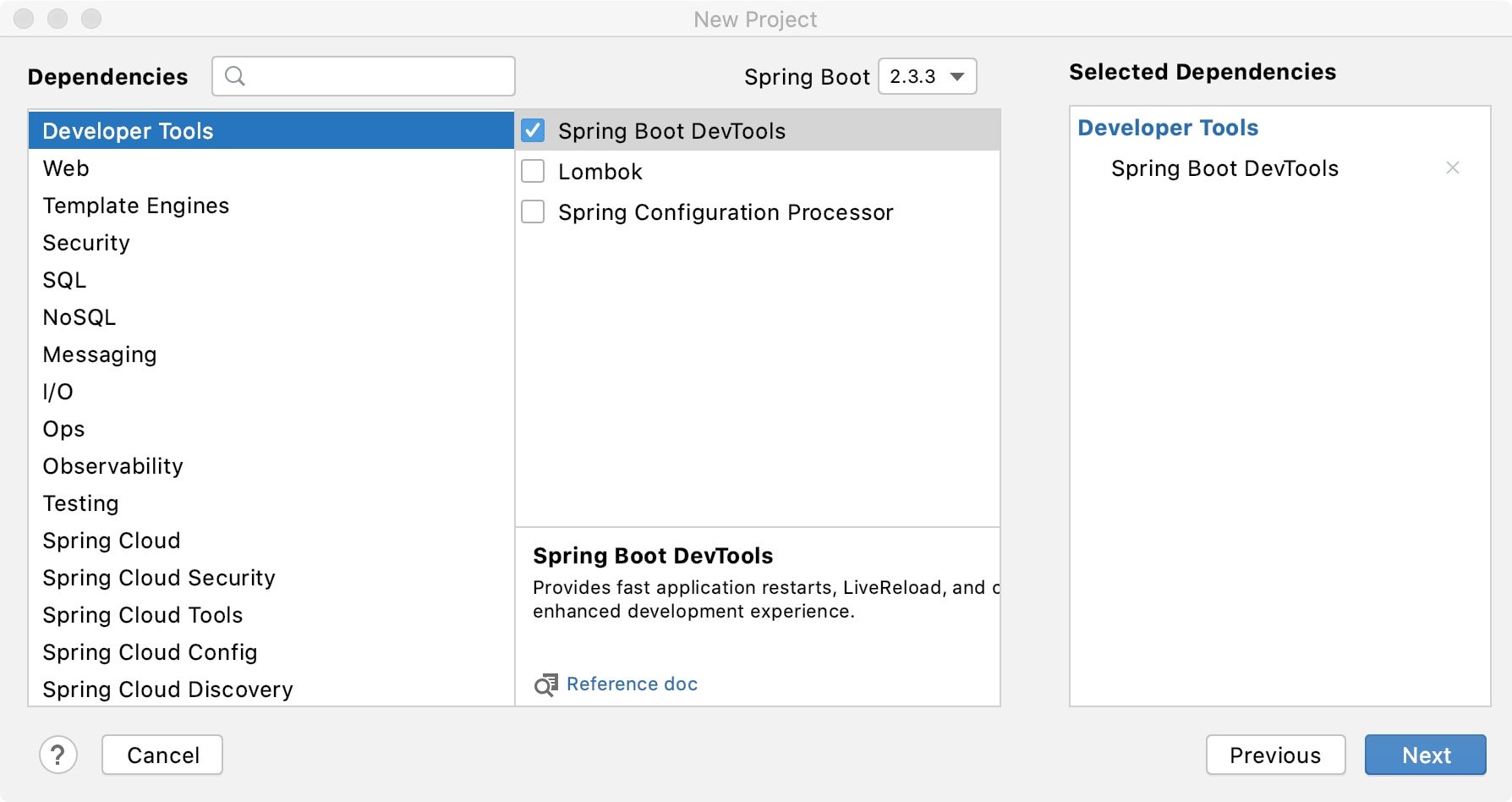
Task: Click the help question mark icon
Action: pyautogui.click(x=58, y=755)
